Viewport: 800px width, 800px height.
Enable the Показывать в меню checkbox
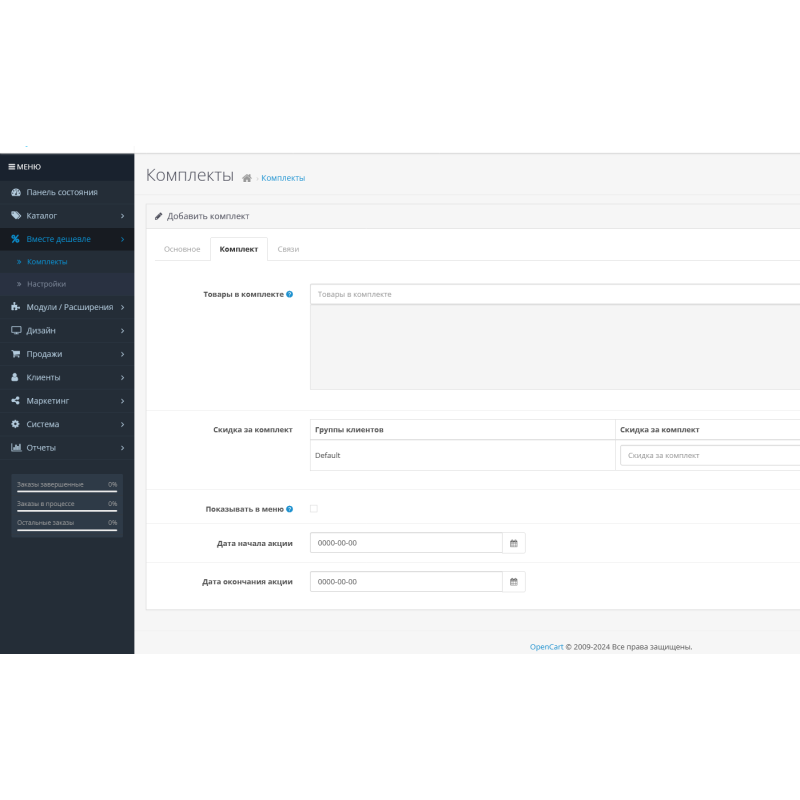coord(313,507)
